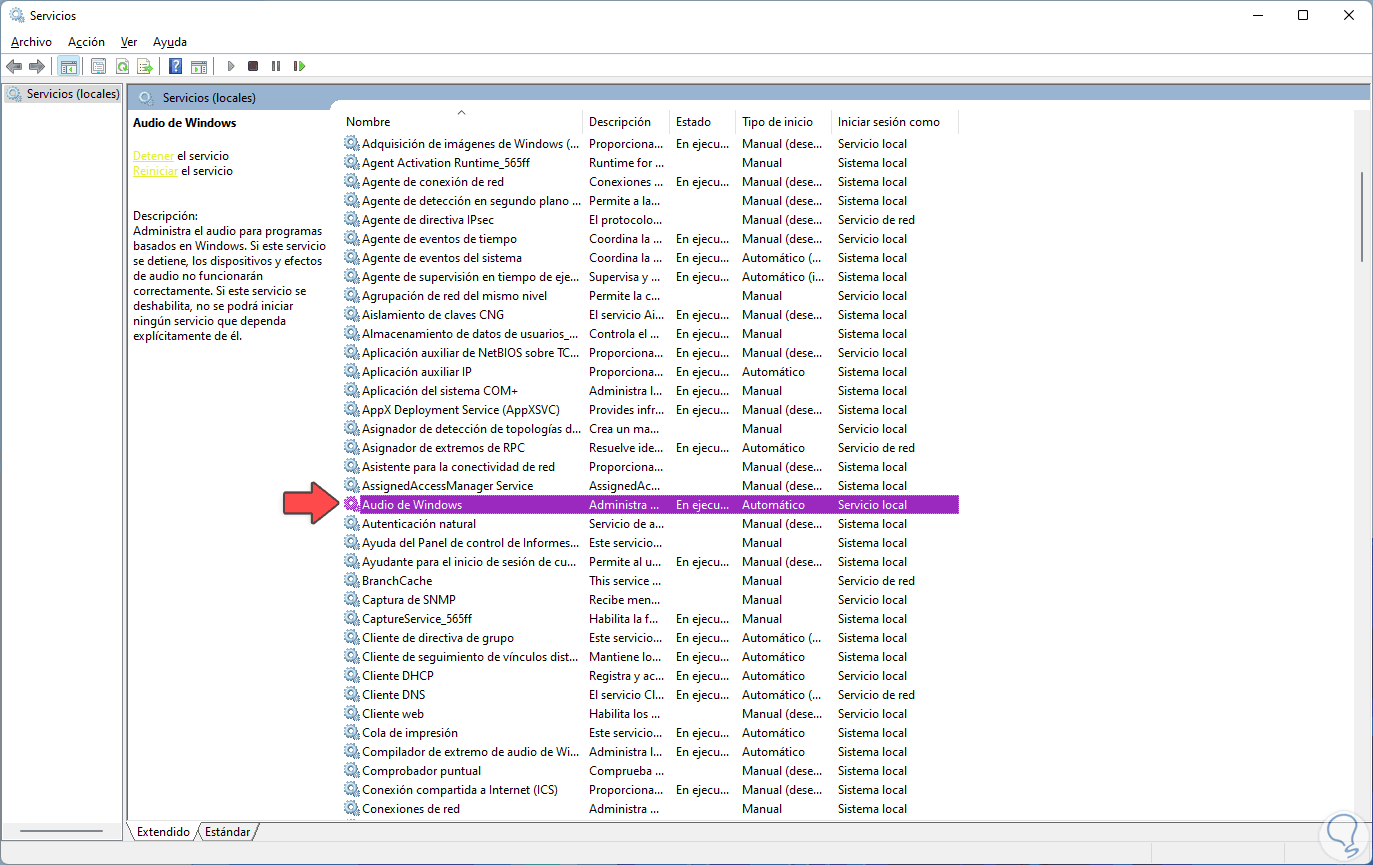Sort by the Estado column header
This screenshot has height=865, width=1373.
(703, 122)
